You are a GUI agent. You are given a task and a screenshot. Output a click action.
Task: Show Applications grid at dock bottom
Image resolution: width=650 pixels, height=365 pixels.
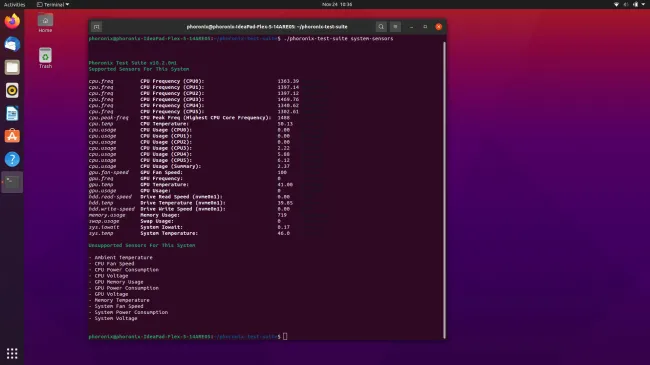12,353
